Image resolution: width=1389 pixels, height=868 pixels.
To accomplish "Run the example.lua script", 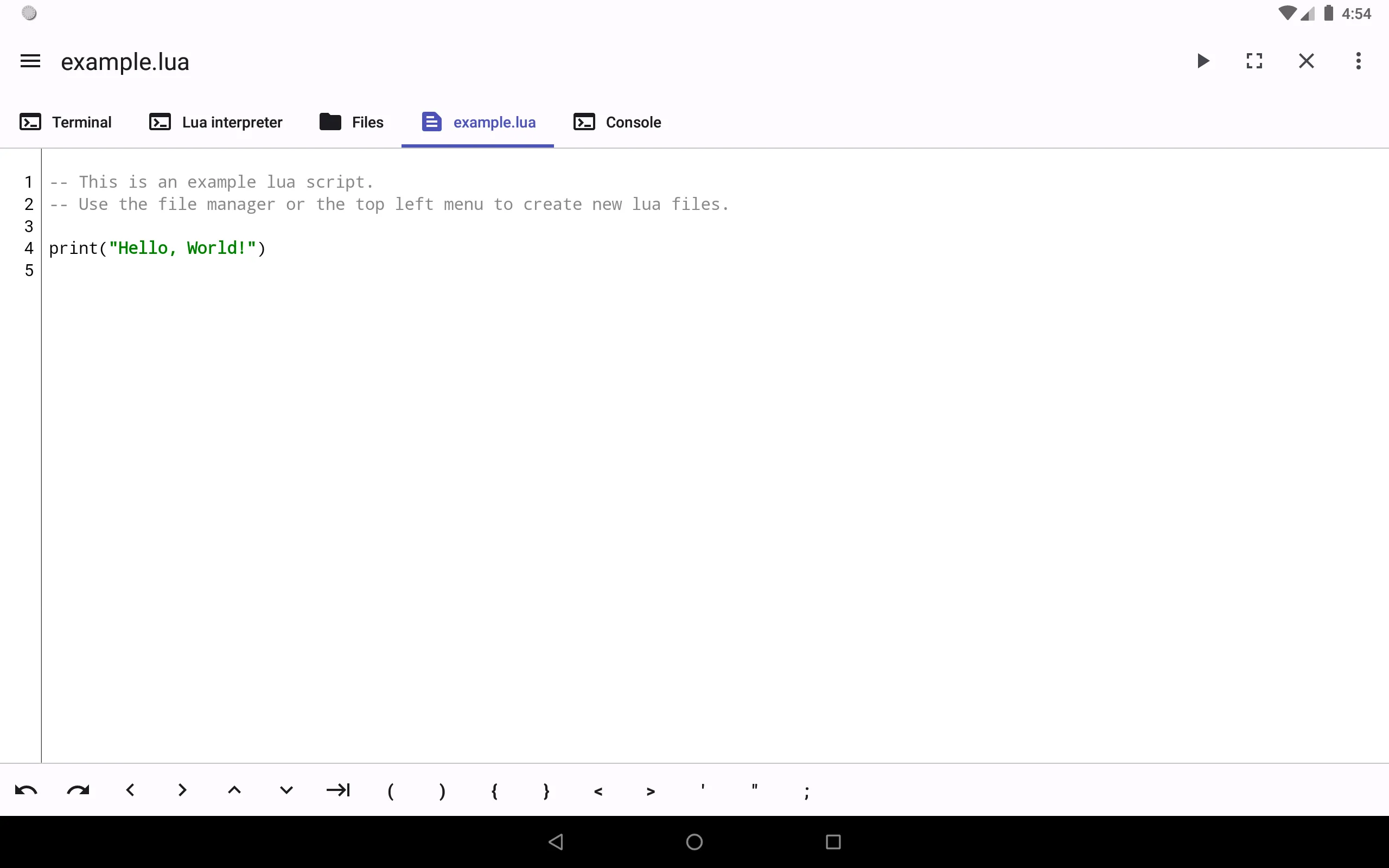I will (1202, 61).
